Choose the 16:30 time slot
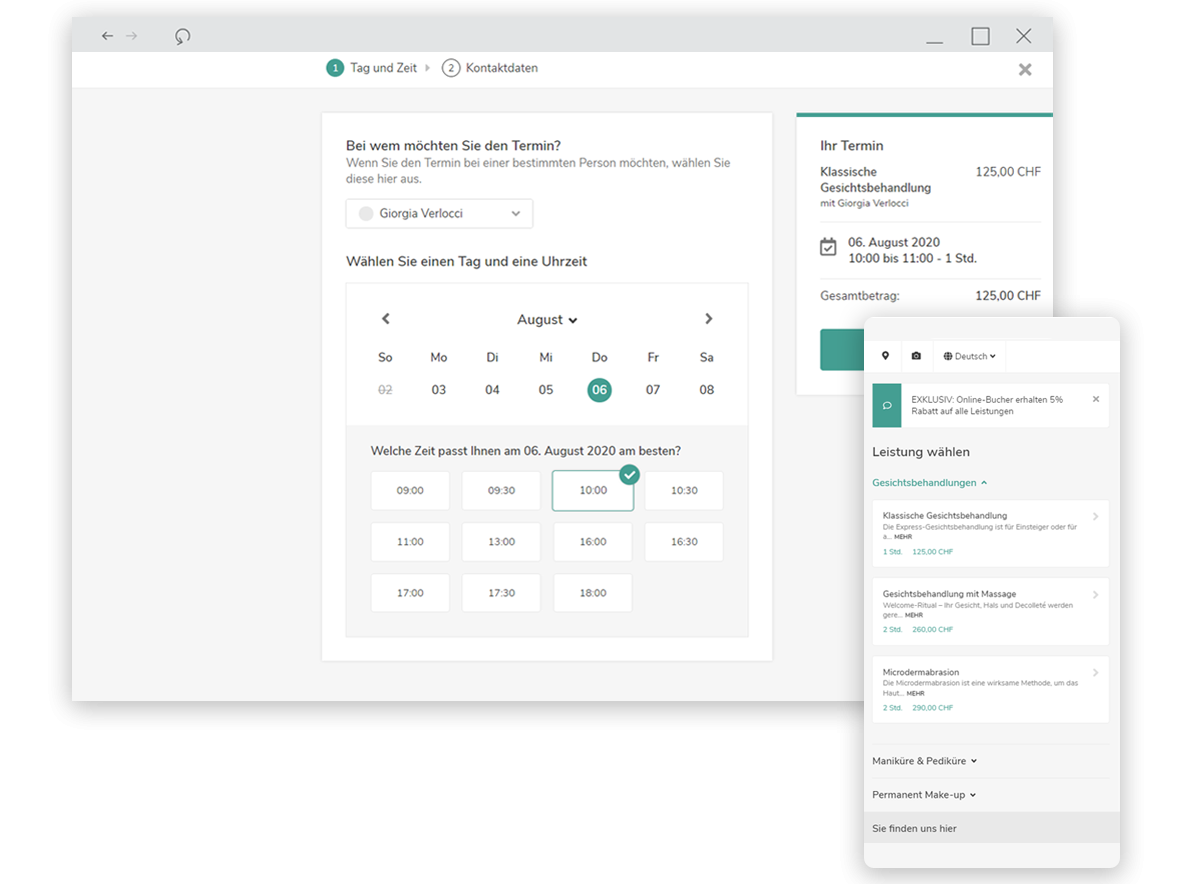Screen dimensions: 1191x884 tap(684, 541)
